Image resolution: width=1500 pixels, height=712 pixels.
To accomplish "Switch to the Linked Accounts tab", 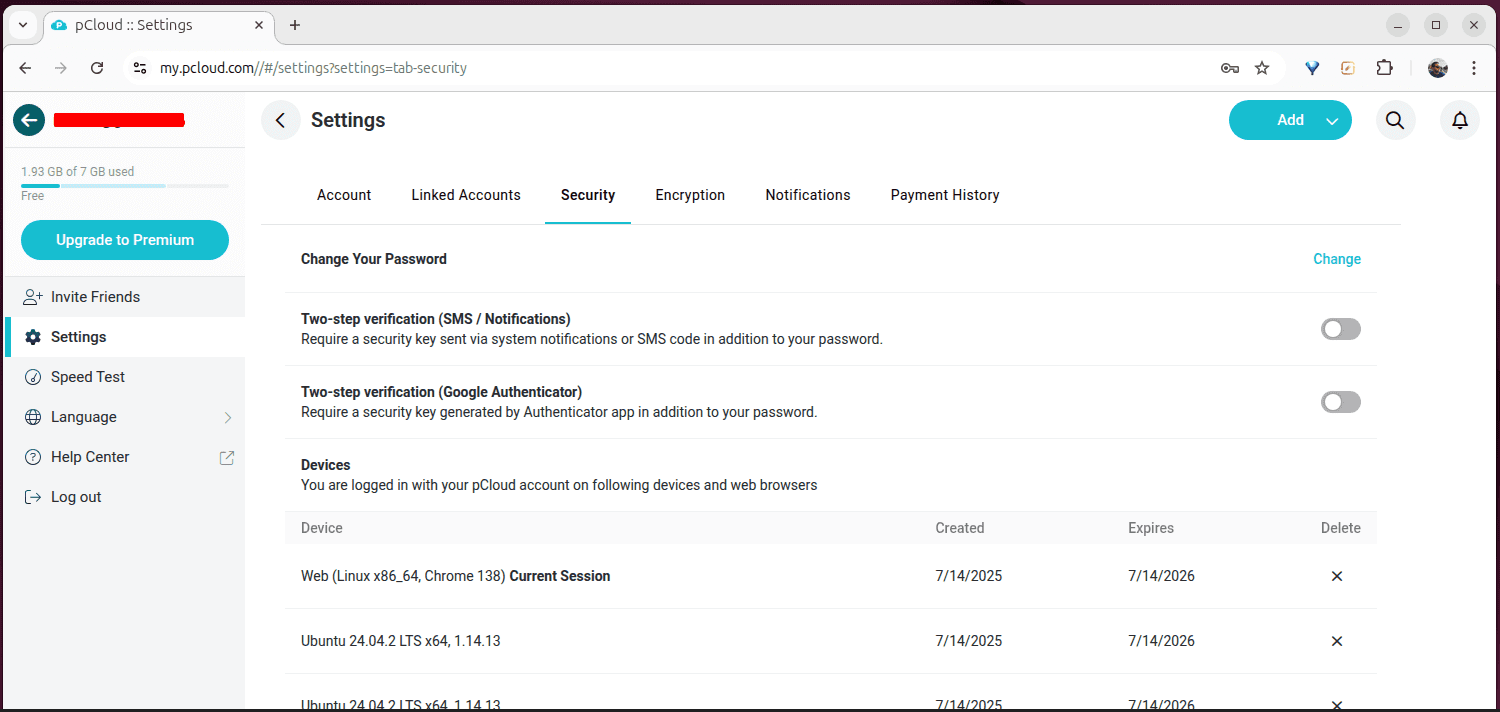I will (x=466, y=195).
